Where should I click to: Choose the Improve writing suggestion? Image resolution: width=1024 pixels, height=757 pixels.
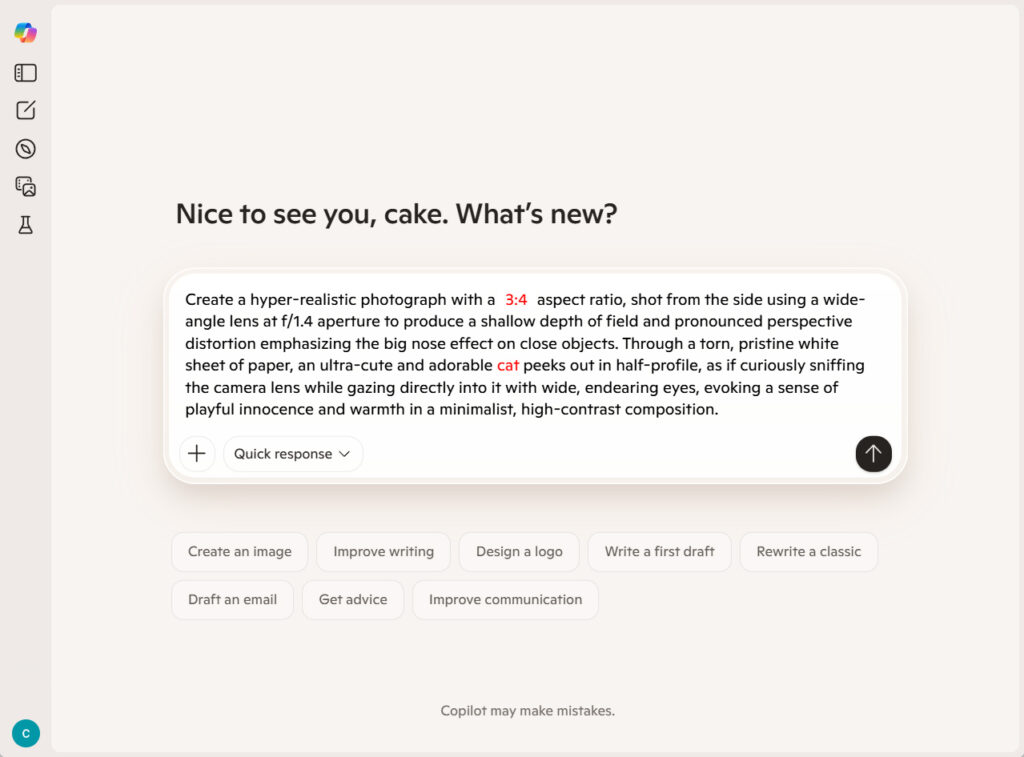click(383, 552)
